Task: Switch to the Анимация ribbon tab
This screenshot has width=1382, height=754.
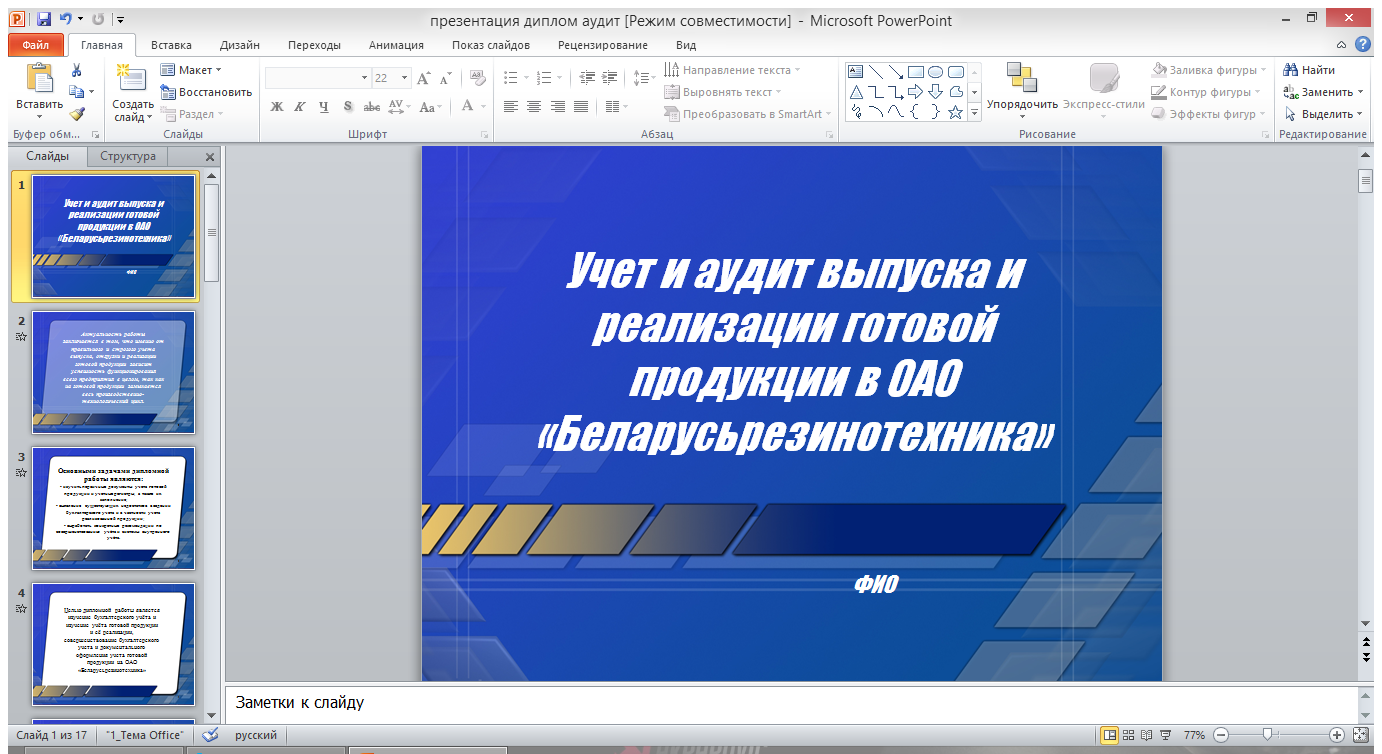Action: point(396,45)
